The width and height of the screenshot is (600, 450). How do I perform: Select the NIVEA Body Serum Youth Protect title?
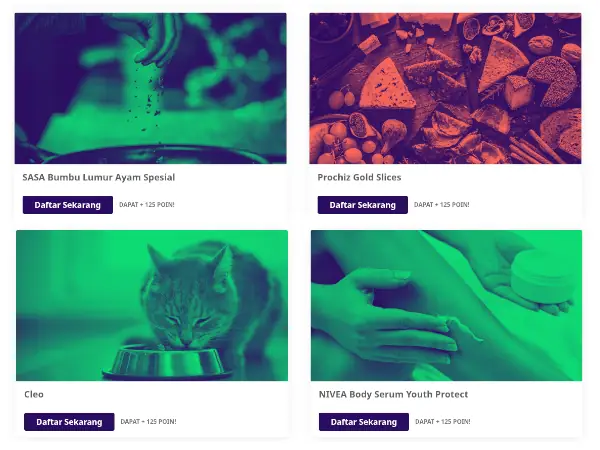393,395
